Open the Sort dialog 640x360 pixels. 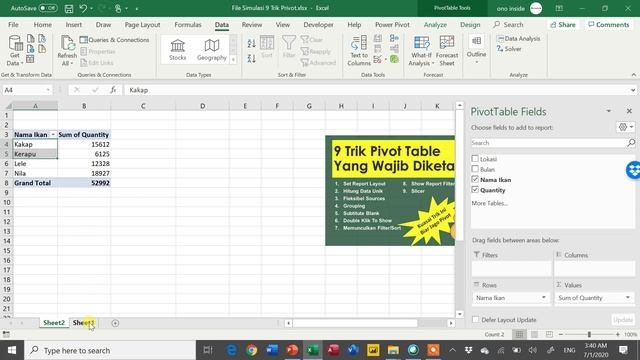(267, 47)
